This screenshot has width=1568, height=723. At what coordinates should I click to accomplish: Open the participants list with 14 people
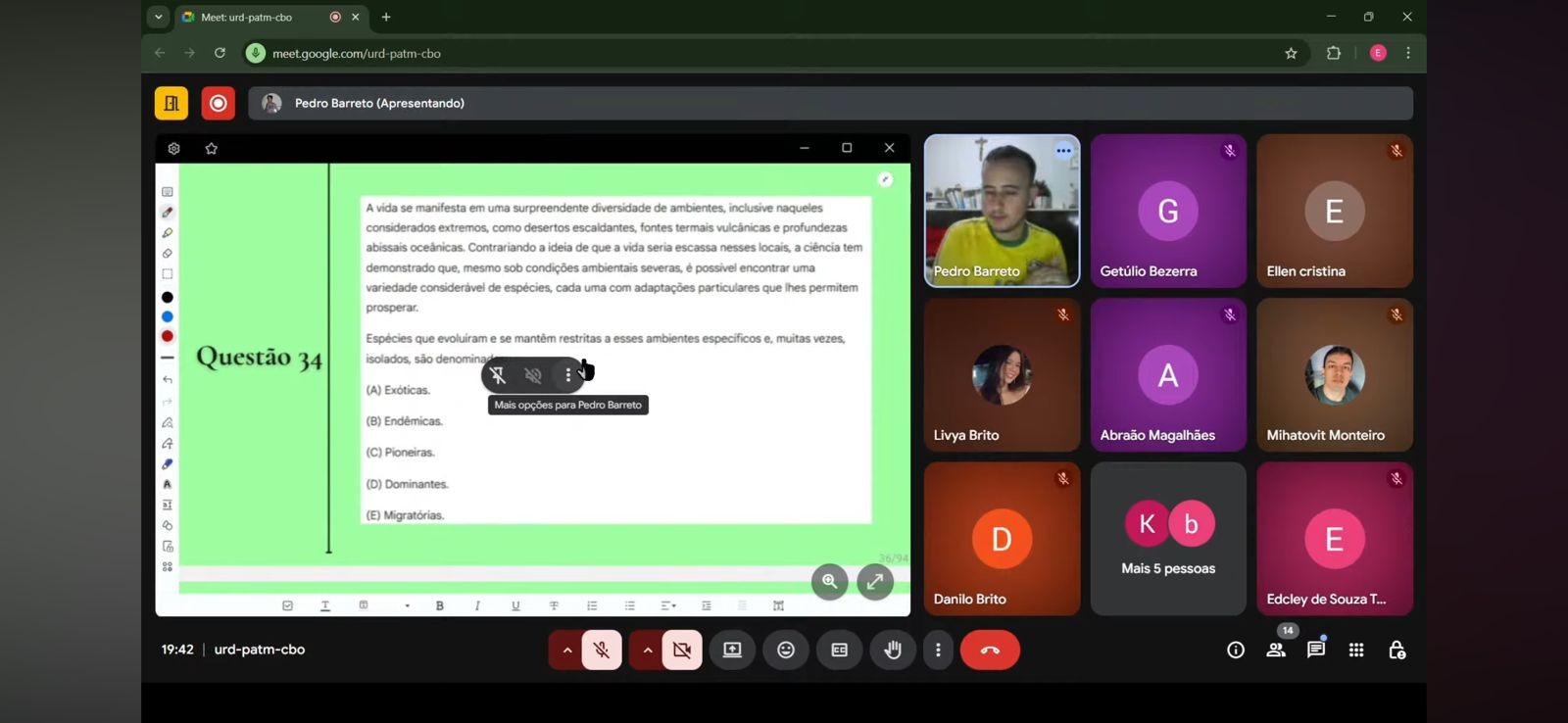click(1275, 650)
